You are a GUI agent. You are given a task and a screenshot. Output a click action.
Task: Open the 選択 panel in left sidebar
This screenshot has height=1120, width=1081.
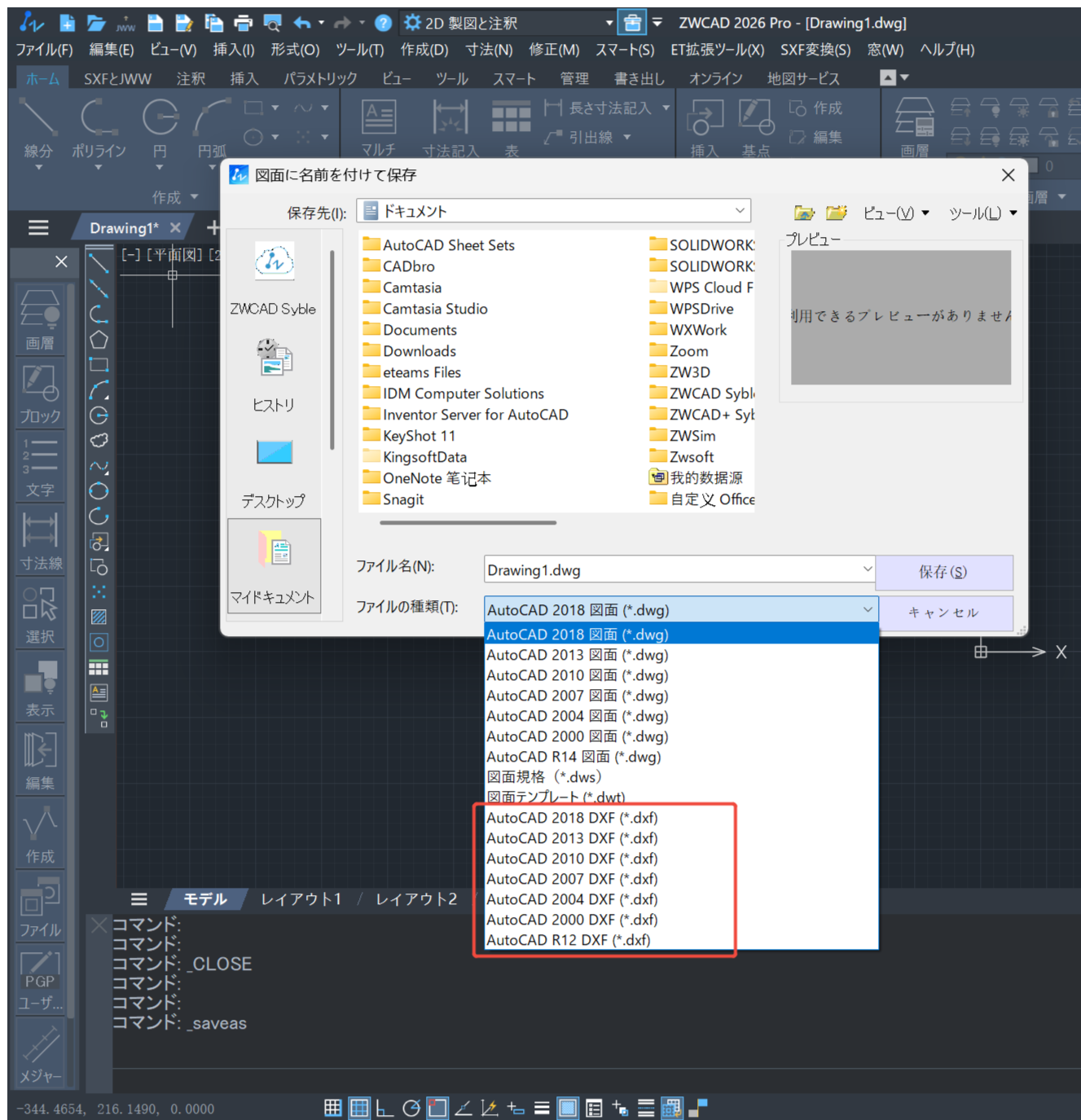coord(40,613)
